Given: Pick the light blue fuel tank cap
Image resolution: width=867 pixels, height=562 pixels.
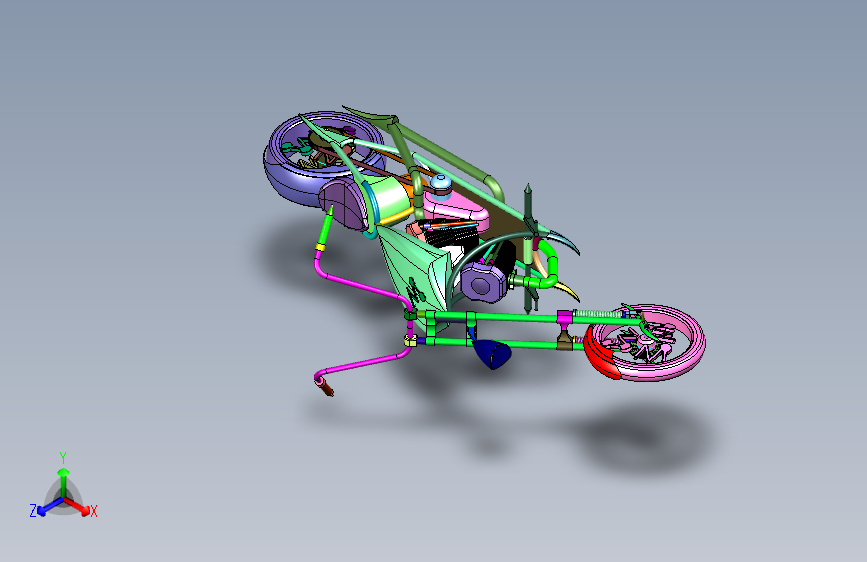Looking at the screenshot, I should (441, 183).
